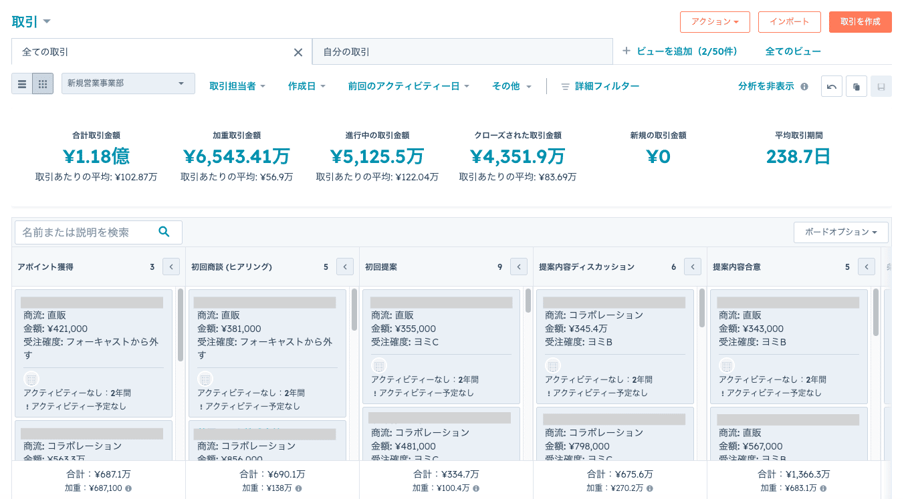Image resolution: width=908 pixels, height=499 pixels.
Task: Click info icon next to 加重：¥100.4万
Action: 476,489
